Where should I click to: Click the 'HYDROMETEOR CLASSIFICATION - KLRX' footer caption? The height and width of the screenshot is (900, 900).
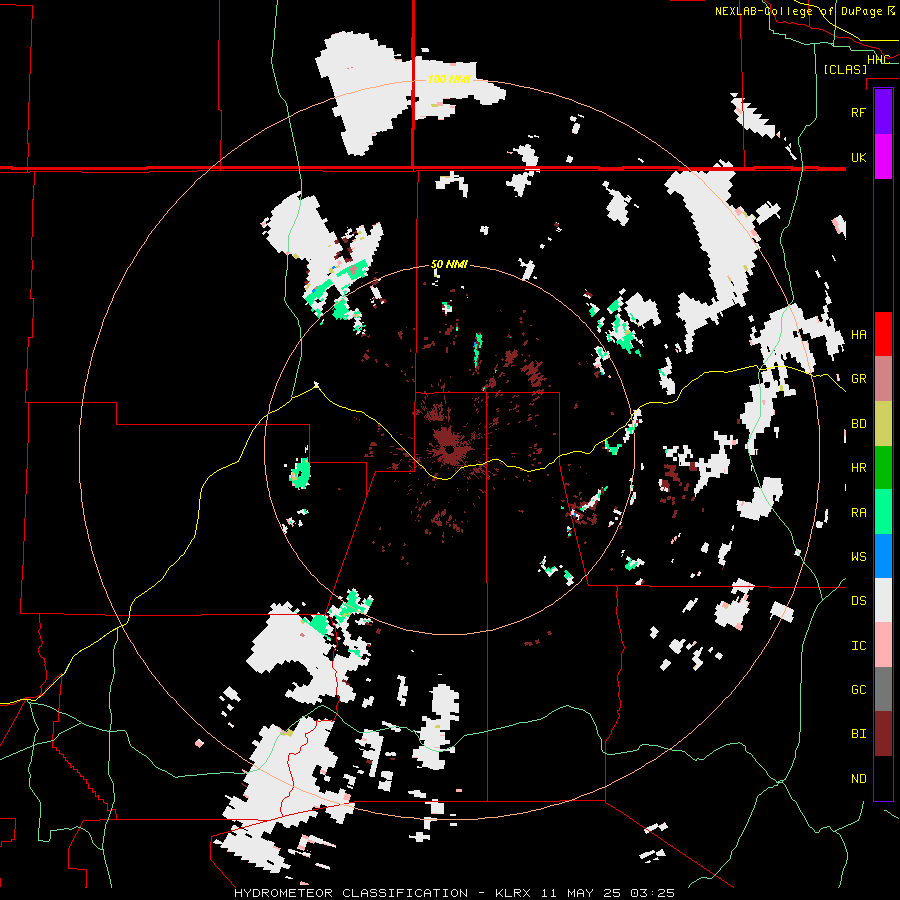tap(382, 893)
